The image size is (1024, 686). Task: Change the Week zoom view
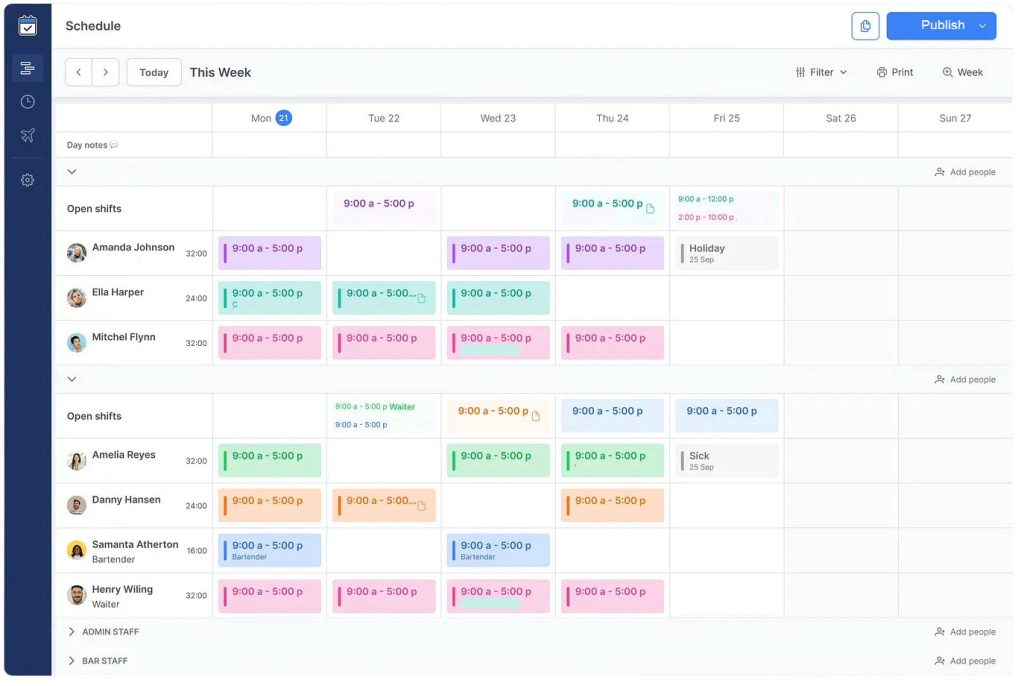[963, 73]
